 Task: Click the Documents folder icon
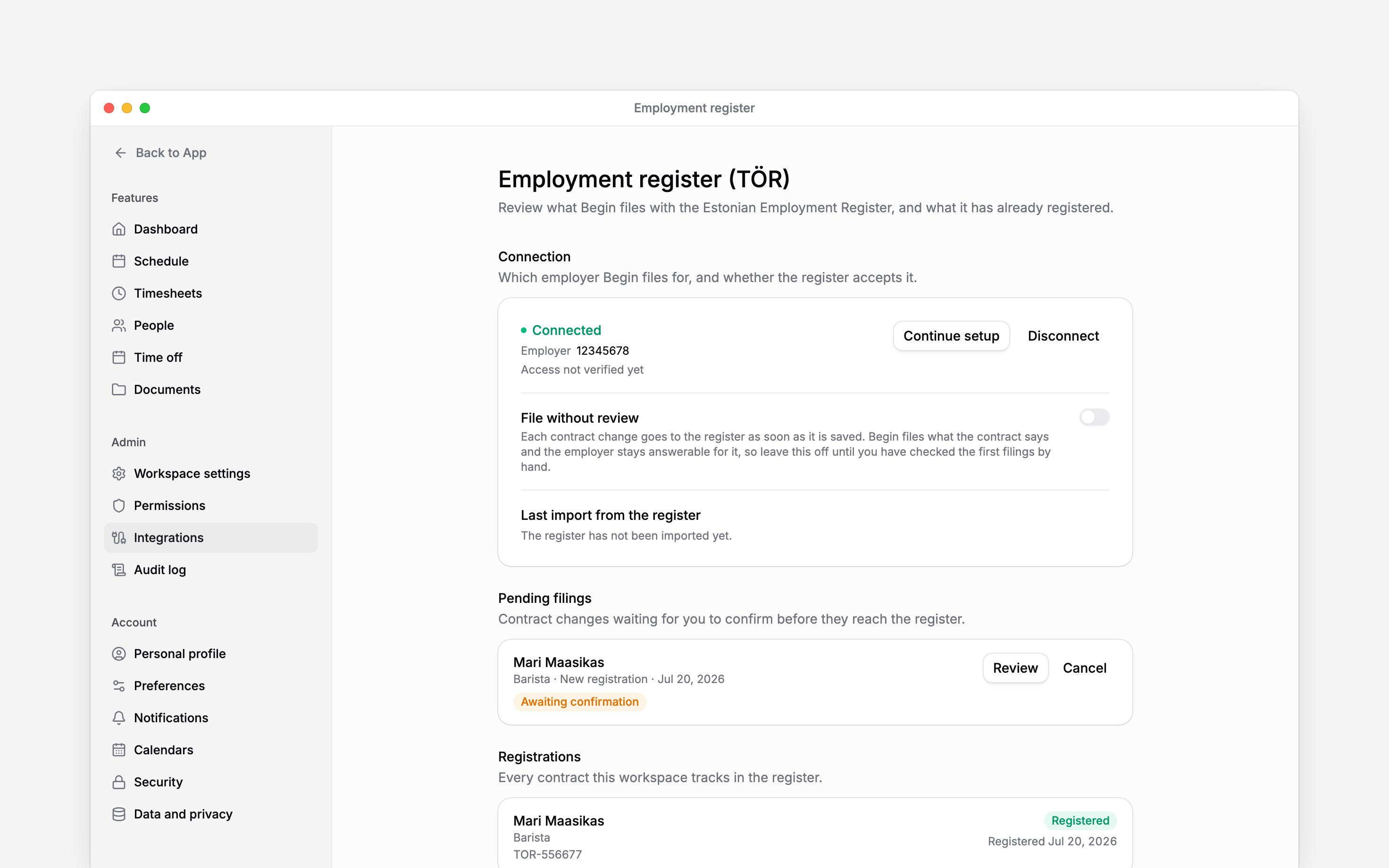(x=119, y=390)
